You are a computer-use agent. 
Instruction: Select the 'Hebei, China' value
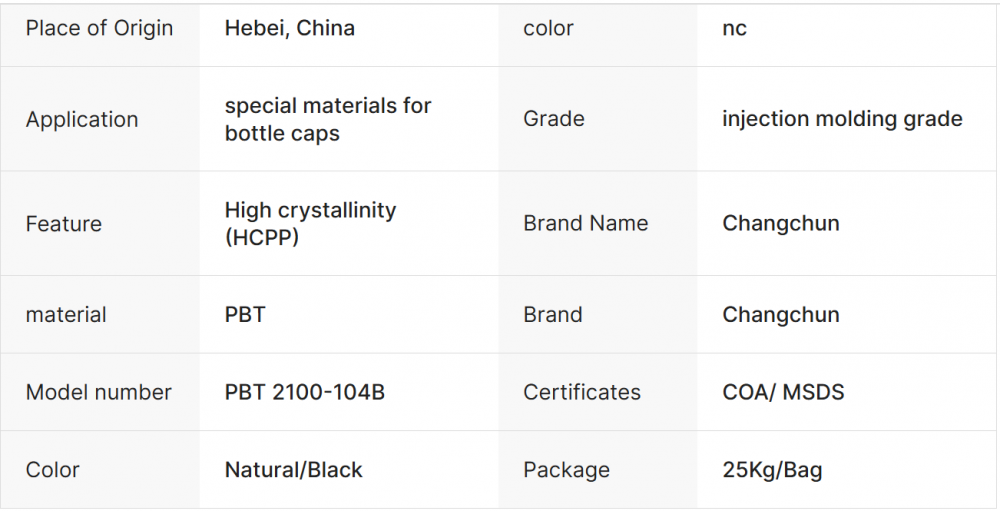coord(290,28)
